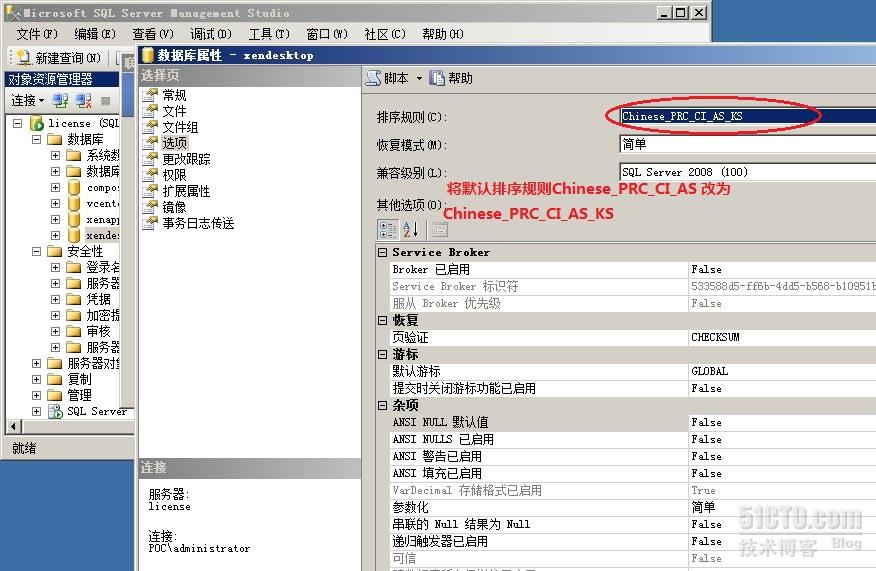Expand the compo database node
Screen dimensions: 876x571
(x=55, y=187)
